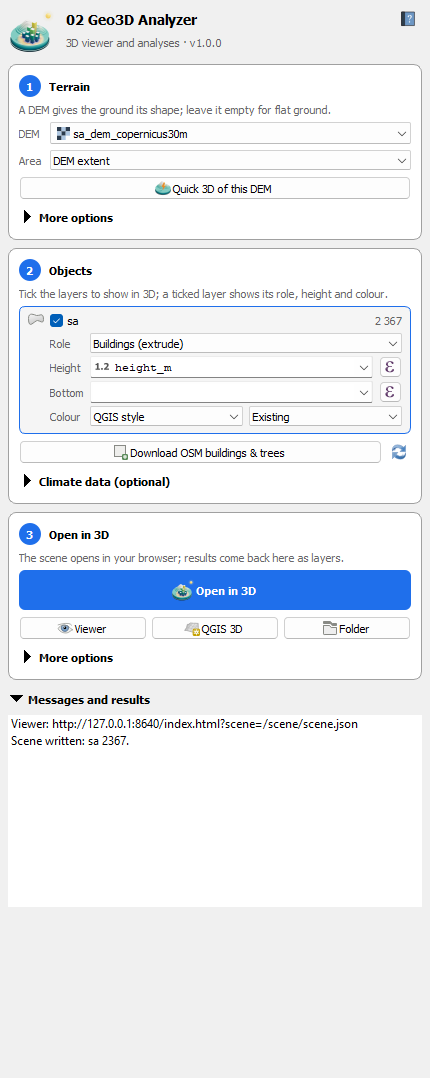Click the refresh layers icon
This screenshot has width=430, height=1078.
pyautogui.click(x=399, y=452)
